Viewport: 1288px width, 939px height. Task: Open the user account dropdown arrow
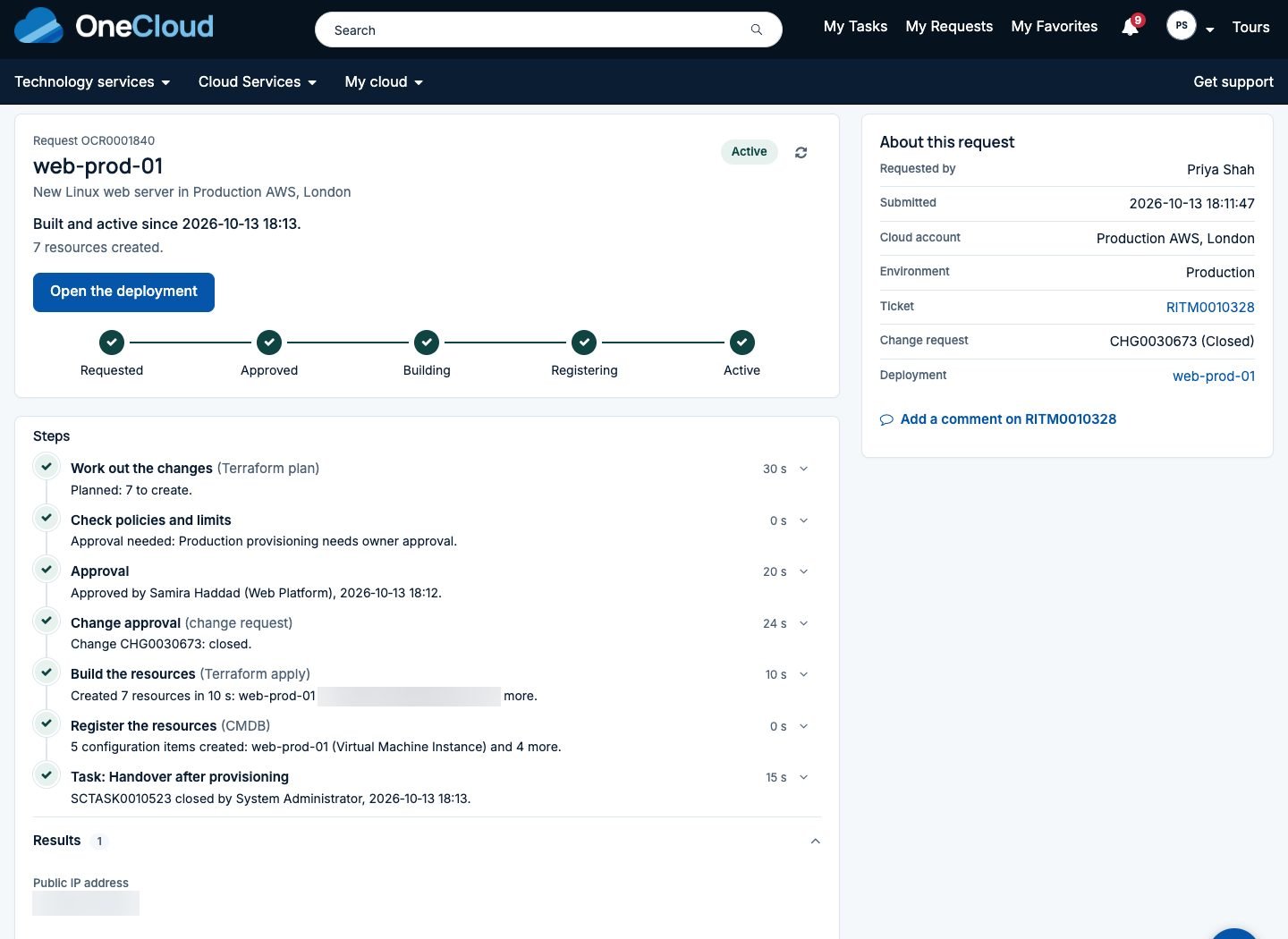[1209, 30]
